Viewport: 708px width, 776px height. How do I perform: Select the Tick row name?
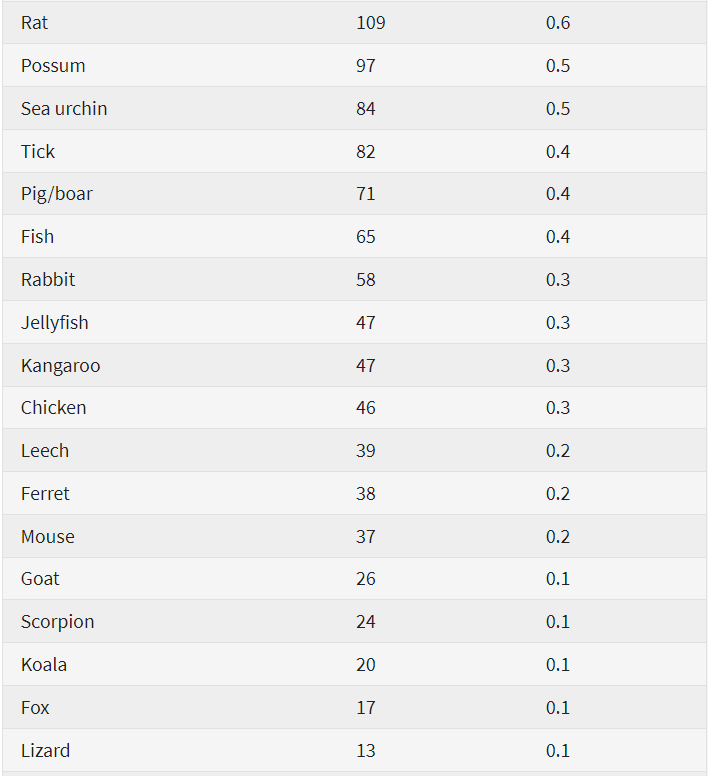pyautogui.click(x=38, y=152)
